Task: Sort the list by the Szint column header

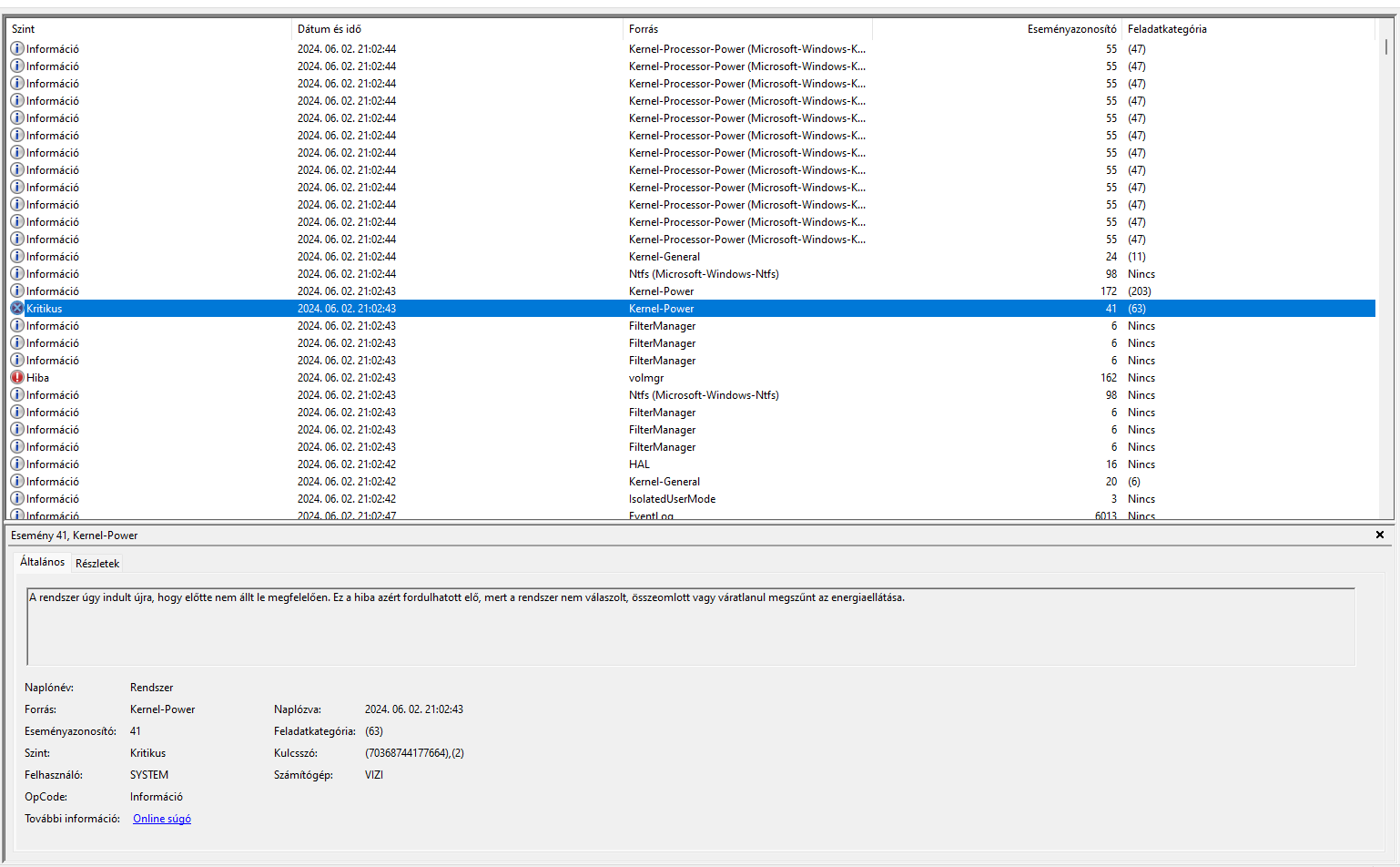Action: click(x=149, y=29)
